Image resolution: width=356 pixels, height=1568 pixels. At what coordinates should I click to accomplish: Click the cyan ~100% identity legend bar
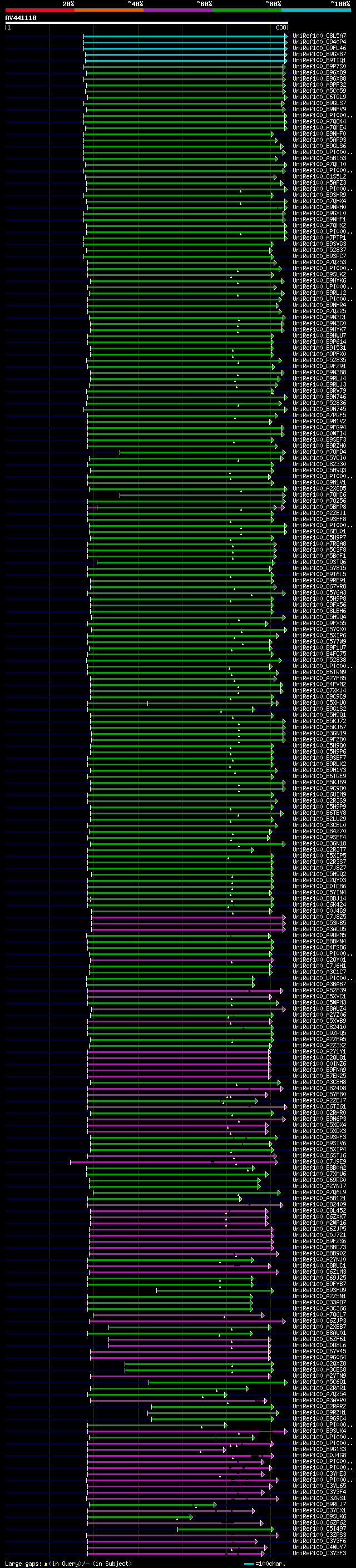(x=317, y=10)
